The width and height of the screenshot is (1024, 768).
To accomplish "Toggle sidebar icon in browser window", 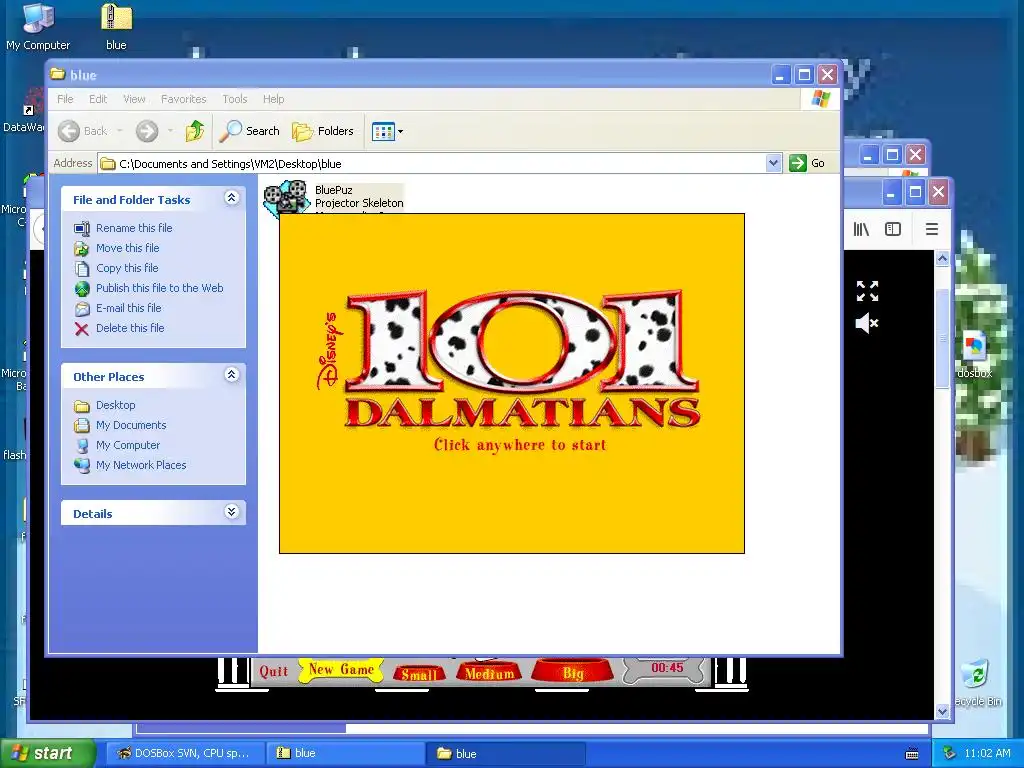I will coord(893,229).
